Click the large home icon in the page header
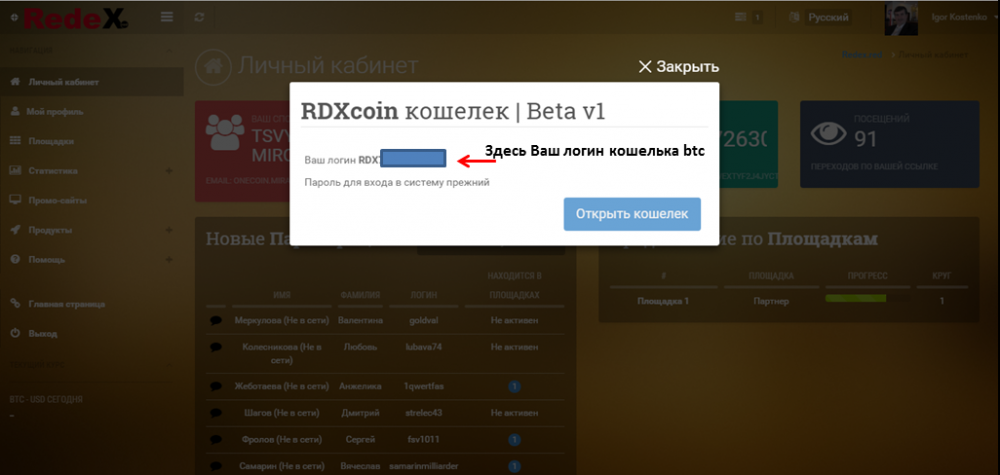This screenshot has height=475, width=1000. (213, 66)
